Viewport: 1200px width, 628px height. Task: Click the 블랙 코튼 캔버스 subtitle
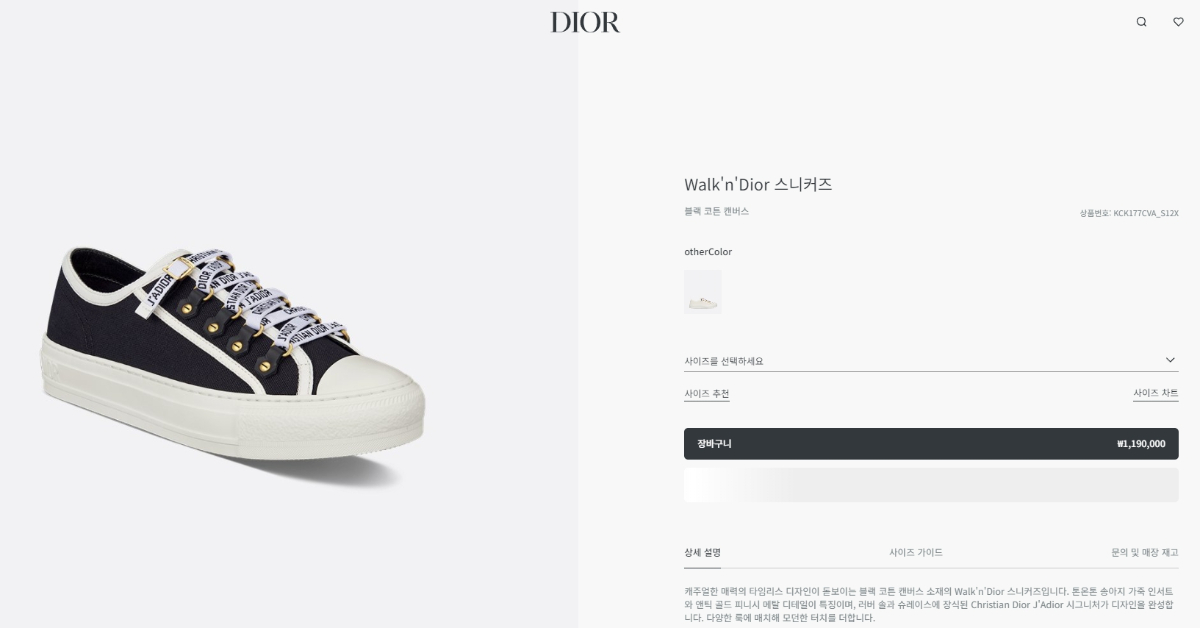point(716,212)
